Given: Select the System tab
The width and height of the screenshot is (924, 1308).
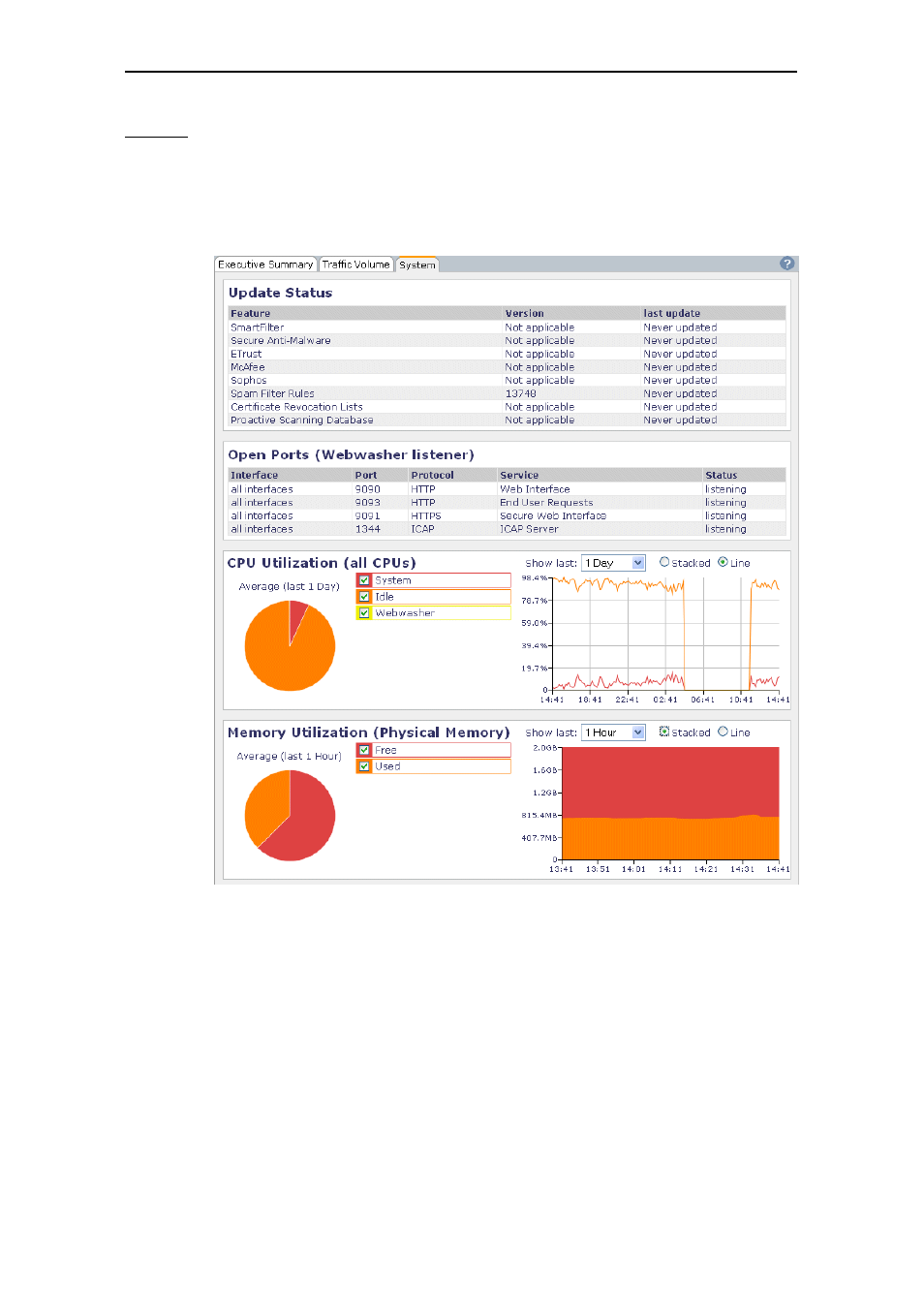Looking at the screenshot, I should [417, 265].
